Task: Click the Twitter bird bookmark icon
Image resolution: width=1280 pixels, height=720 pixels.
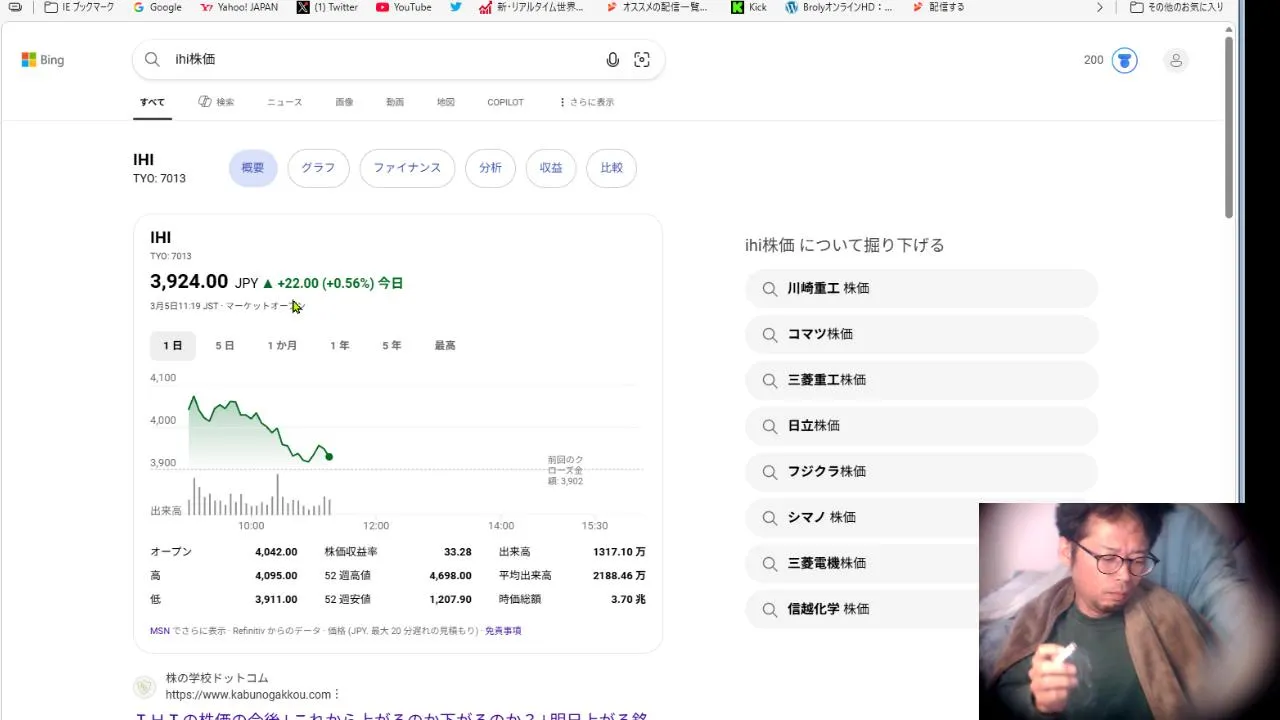Action: click(456, 7)
